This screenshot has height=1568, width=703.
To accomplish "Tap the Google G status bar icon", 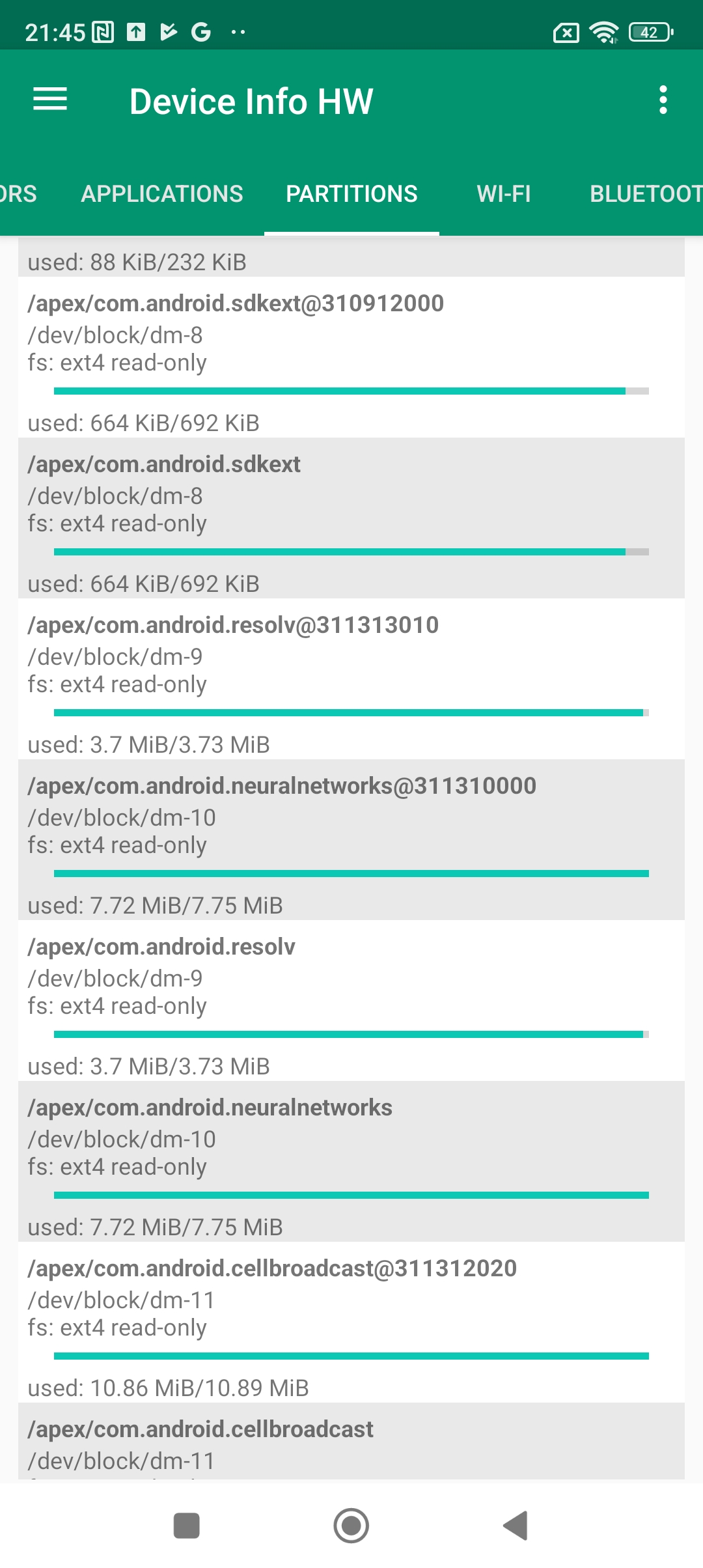I will point(201,32).
